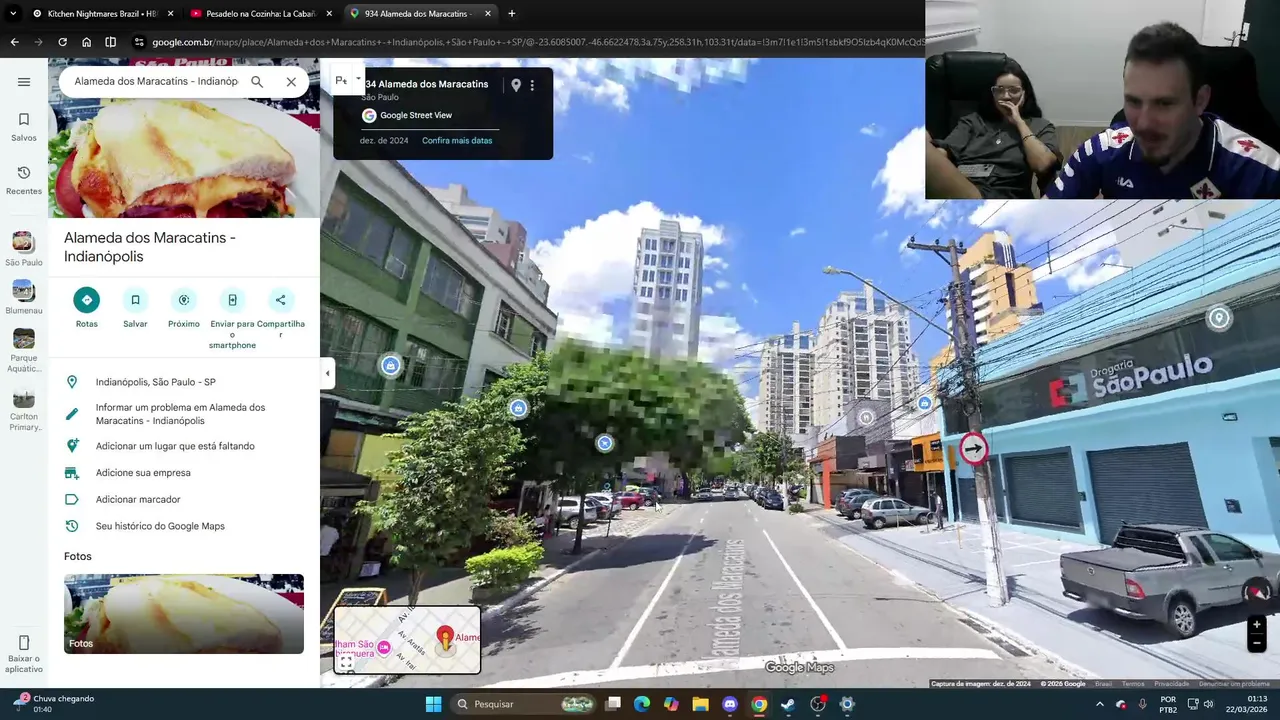Click blue place marker above parked cars
Viewport: 1280px width, 720px height.
coord(605,443)
